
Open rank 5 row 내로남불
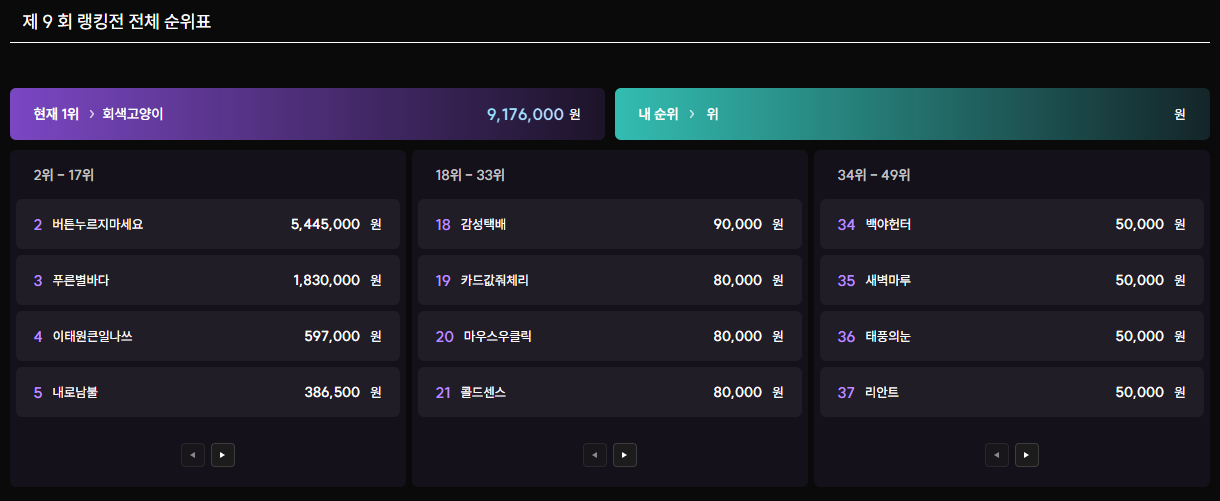[x=208, y=392]
